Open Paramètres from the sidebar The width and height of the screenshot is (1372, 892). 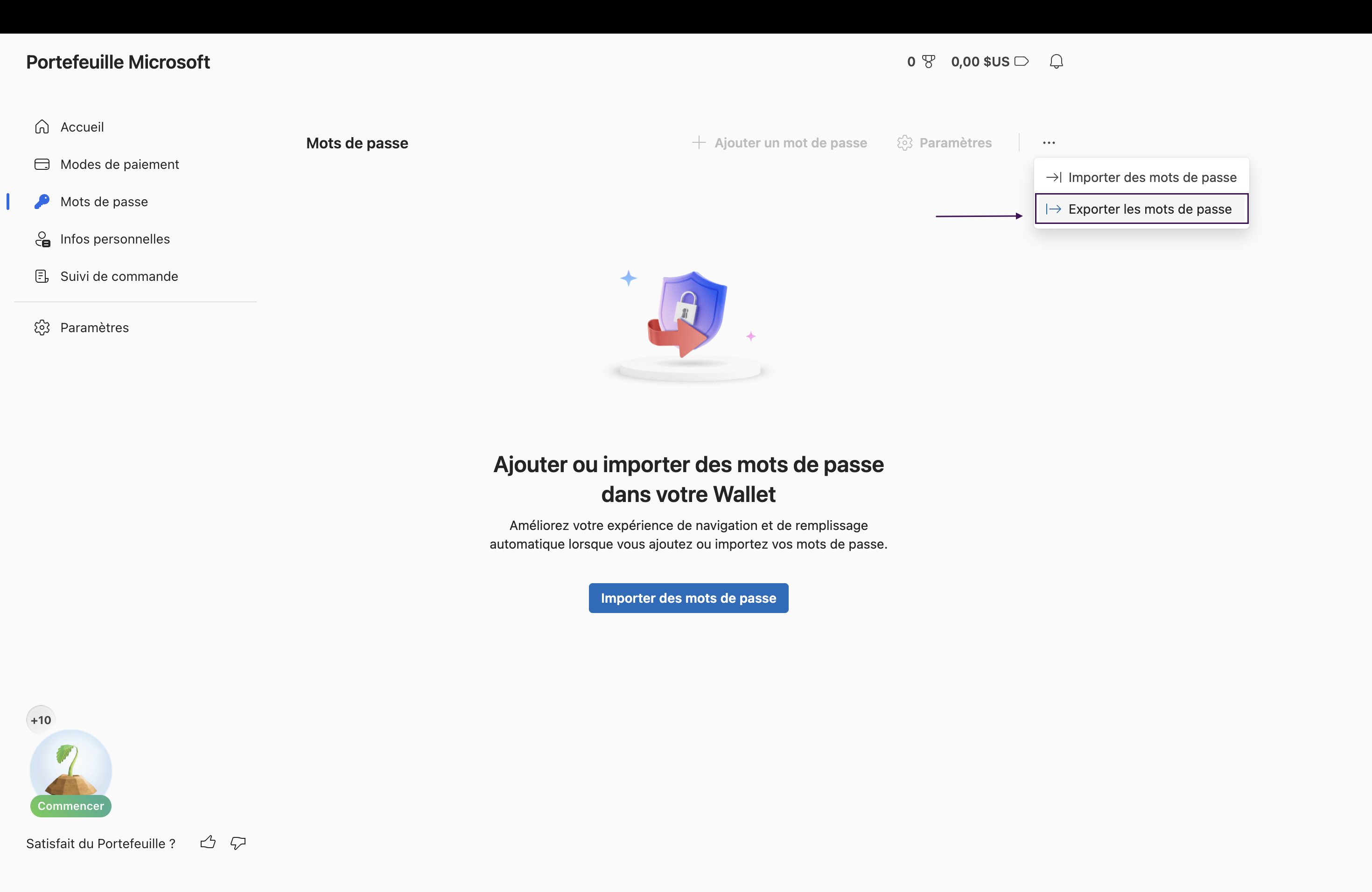(x=95, y=328)
